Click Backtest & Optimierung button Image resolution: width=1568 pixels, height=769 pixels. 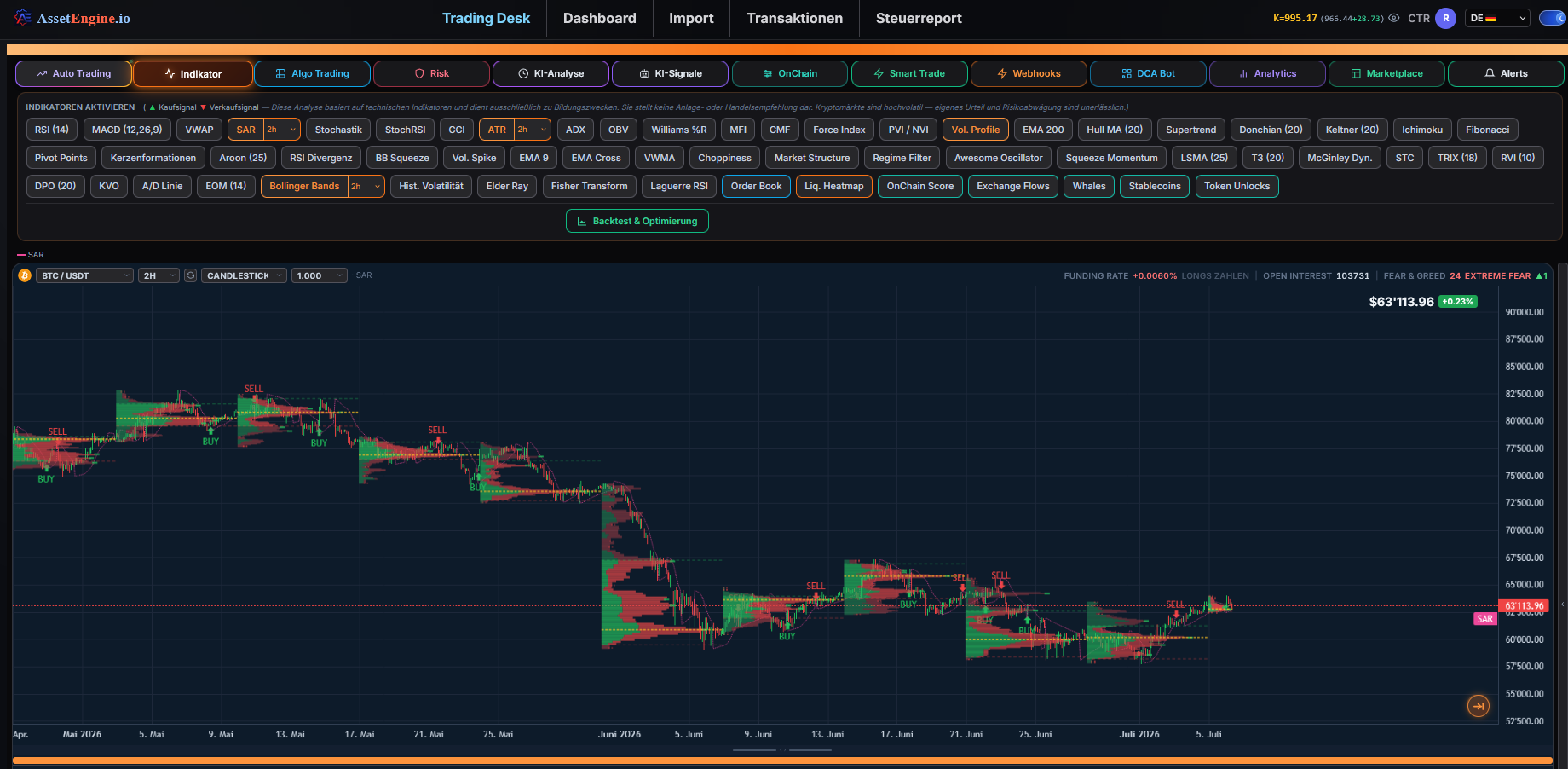pos(637,221)
